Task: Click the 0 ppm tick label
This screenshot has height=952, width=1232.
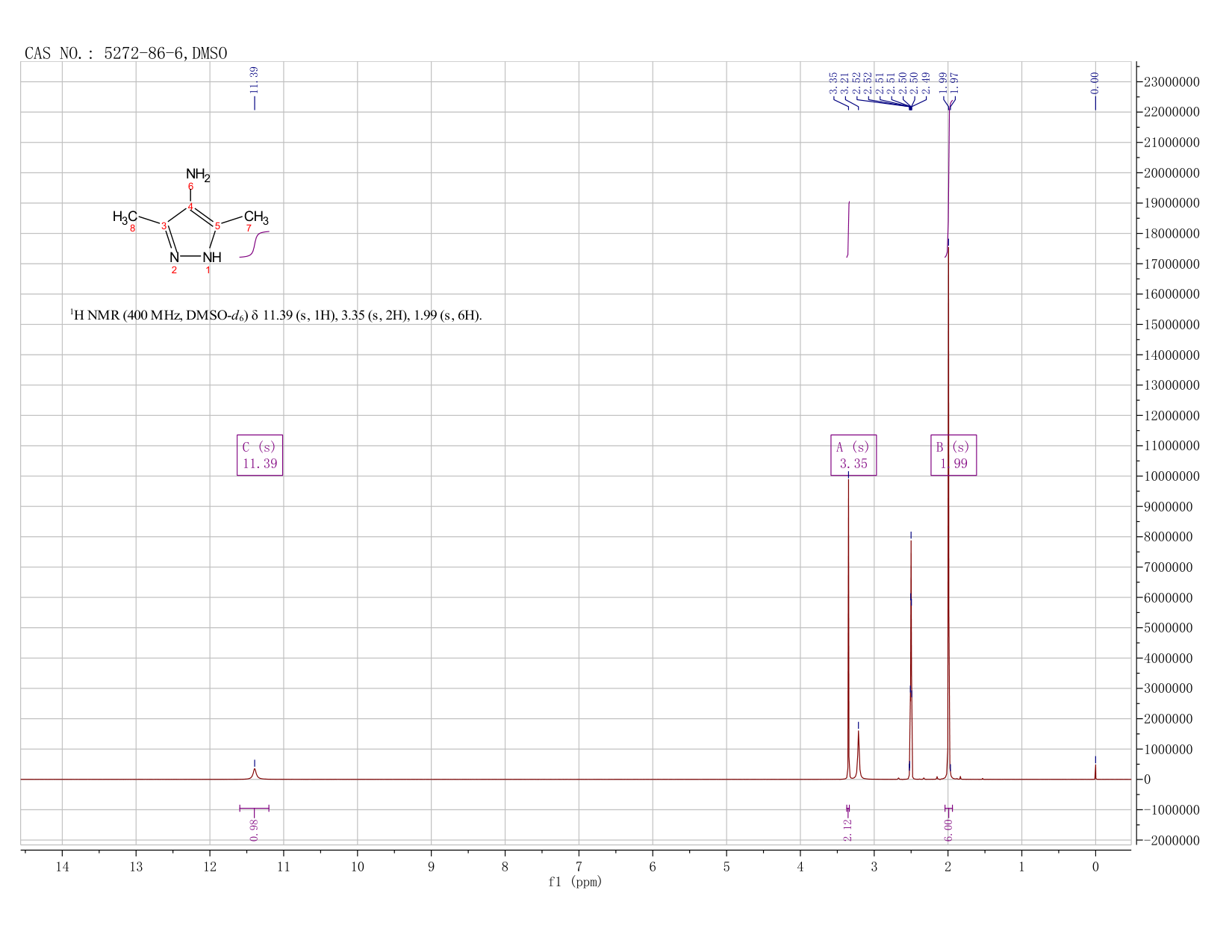Action: tap(1095, 867)
